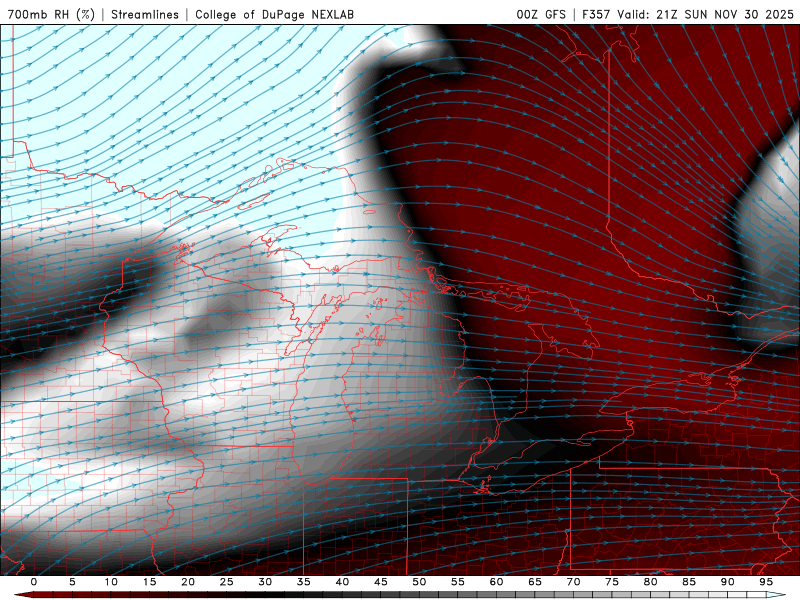Click the colorbar label "95"
The height and width of the screenshot is (600, 800).
[x=766, y=582]
